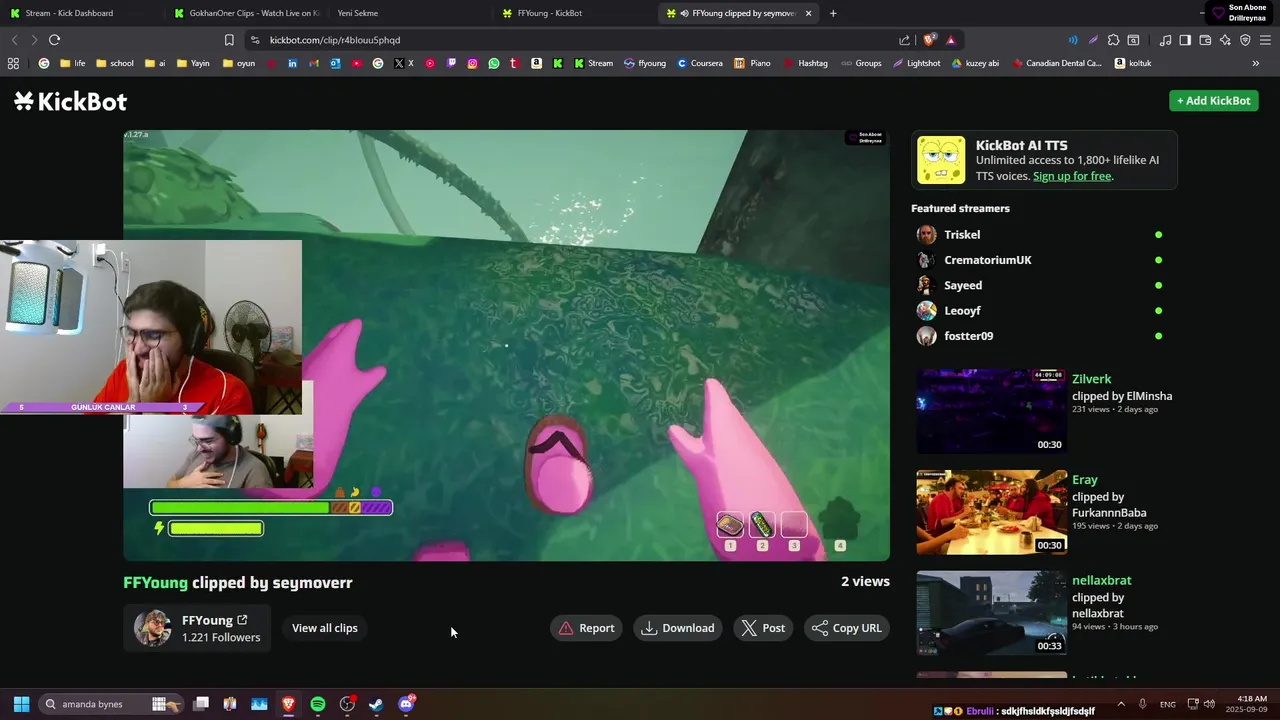Screen dimensions: 1280x720
Task: Reload the page with the refresh icon
Action: 54,40
